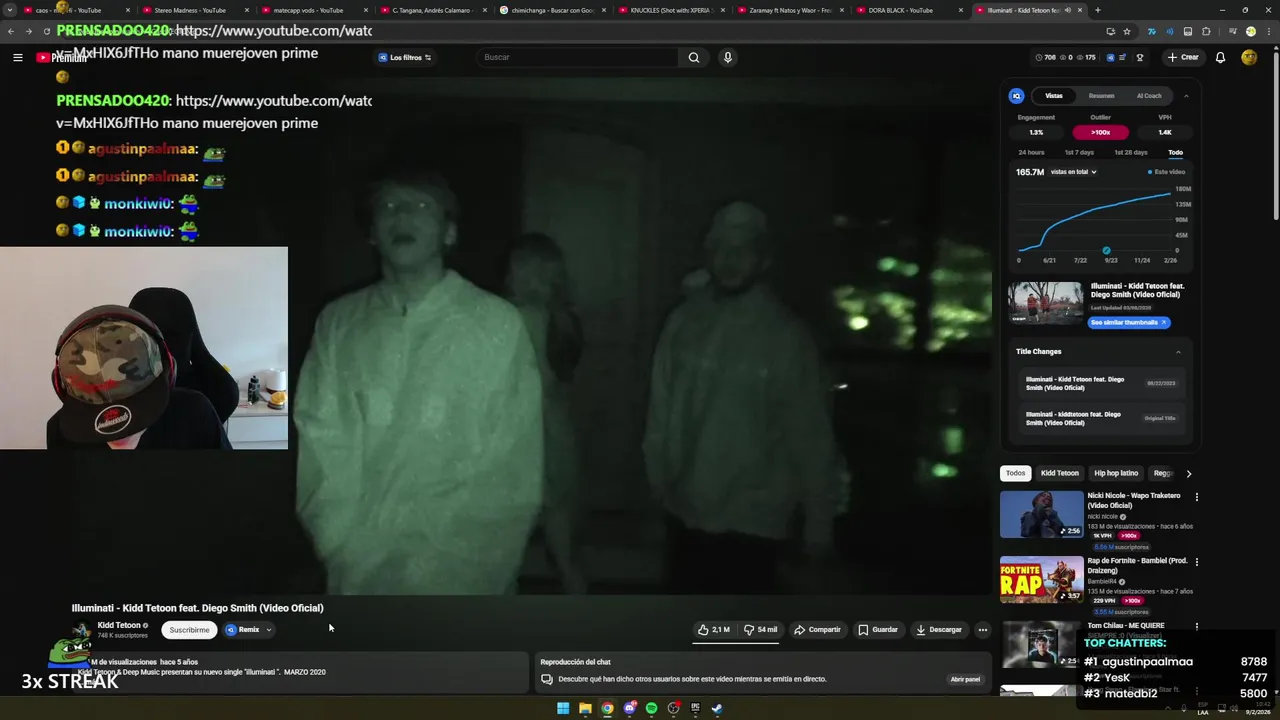
Task: Click the search magnifier button
Action: 694,57
